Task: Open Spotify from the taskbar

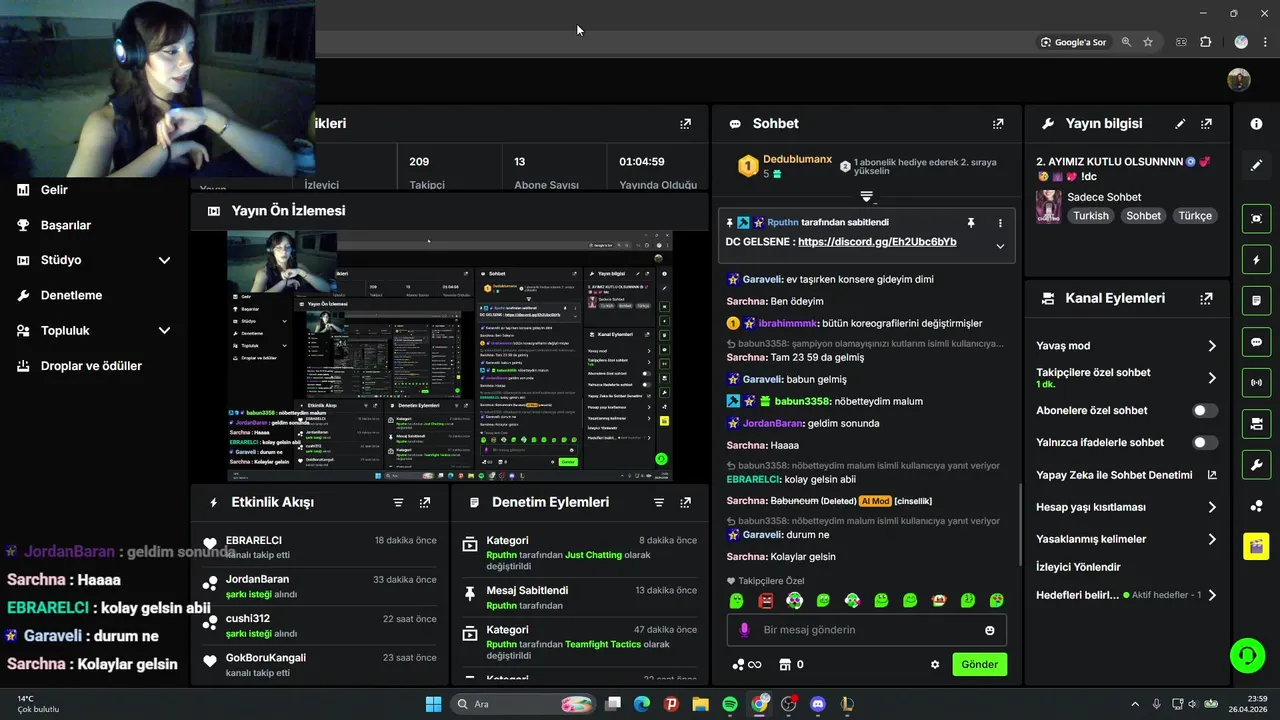Action: pos(730,704)
